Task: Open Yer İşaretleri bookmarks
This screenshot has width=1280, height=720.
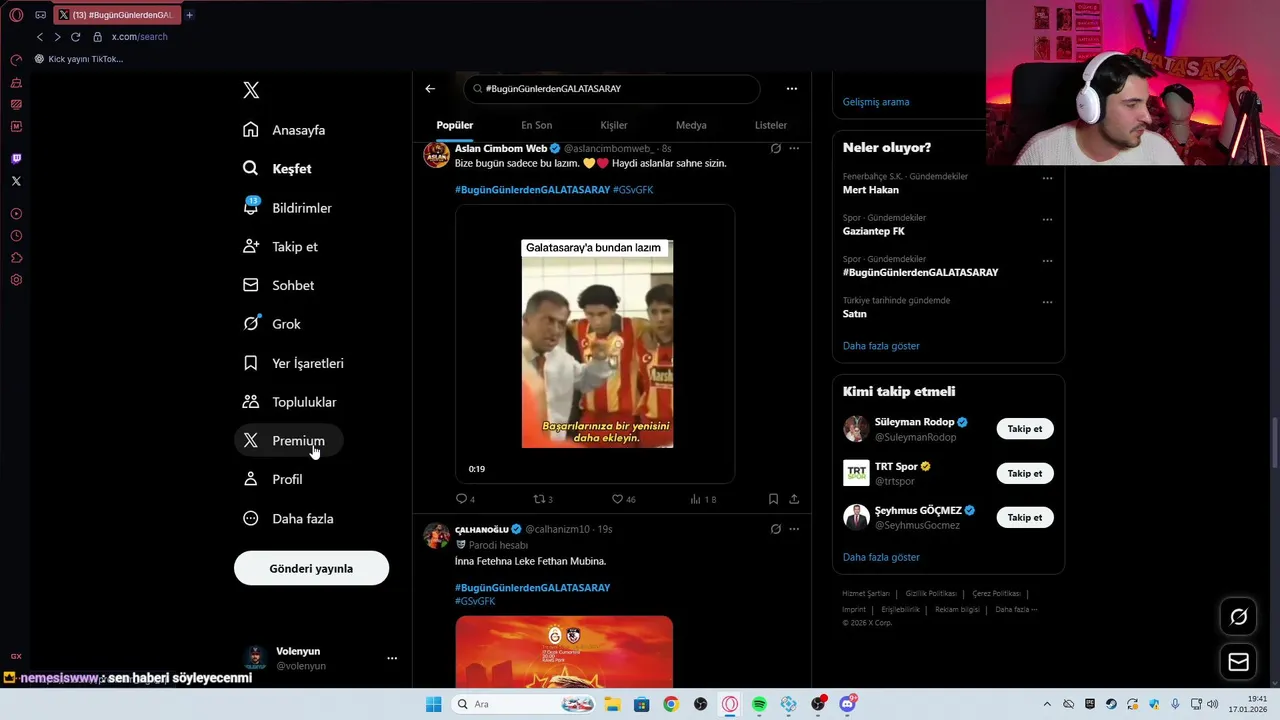Action: coord(294,363)
